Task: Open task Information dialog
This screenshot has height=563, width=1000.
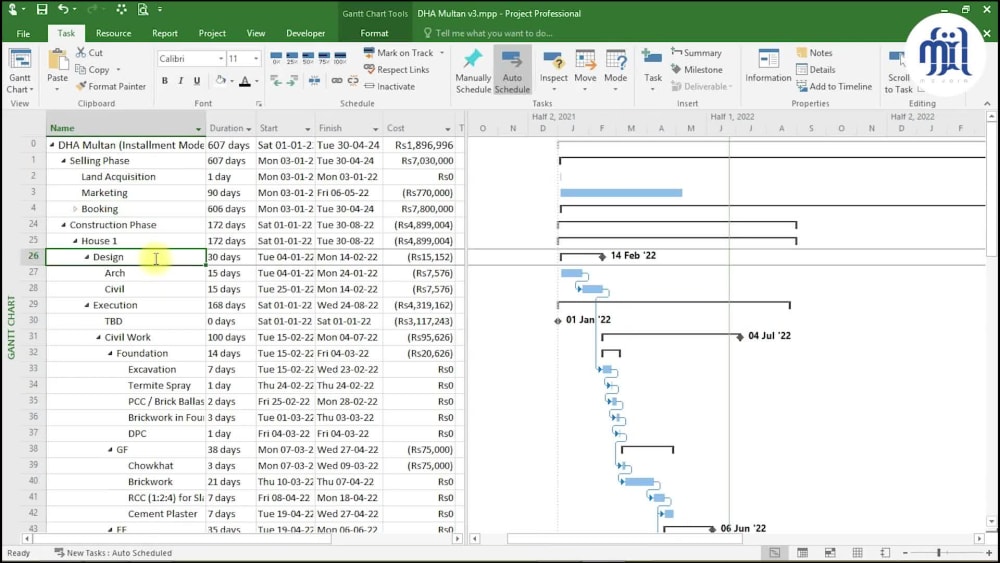Action: click(768, 66)
